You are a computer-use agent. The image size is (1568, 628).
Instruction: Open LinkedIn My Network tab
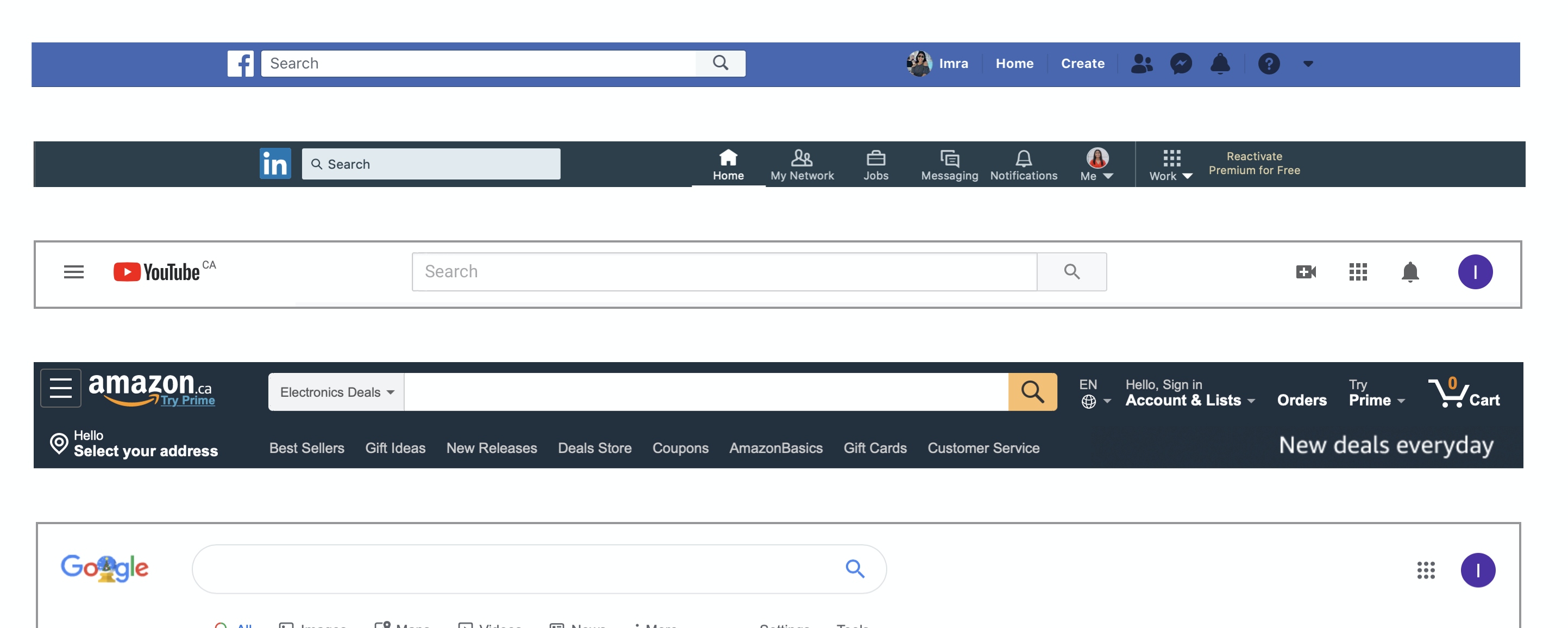click(801, 165)
